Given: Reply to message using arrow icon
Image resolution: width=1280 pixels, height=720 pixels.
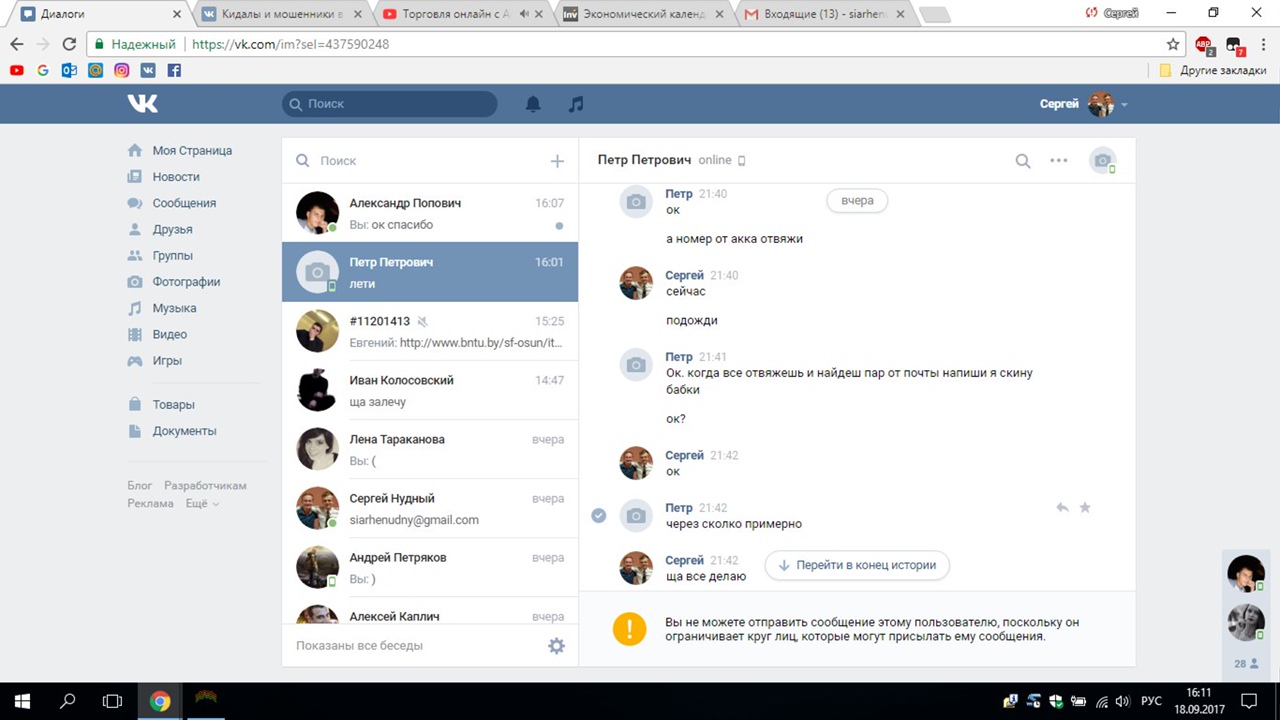Looking at the screenshot, I should point(1062,508).
